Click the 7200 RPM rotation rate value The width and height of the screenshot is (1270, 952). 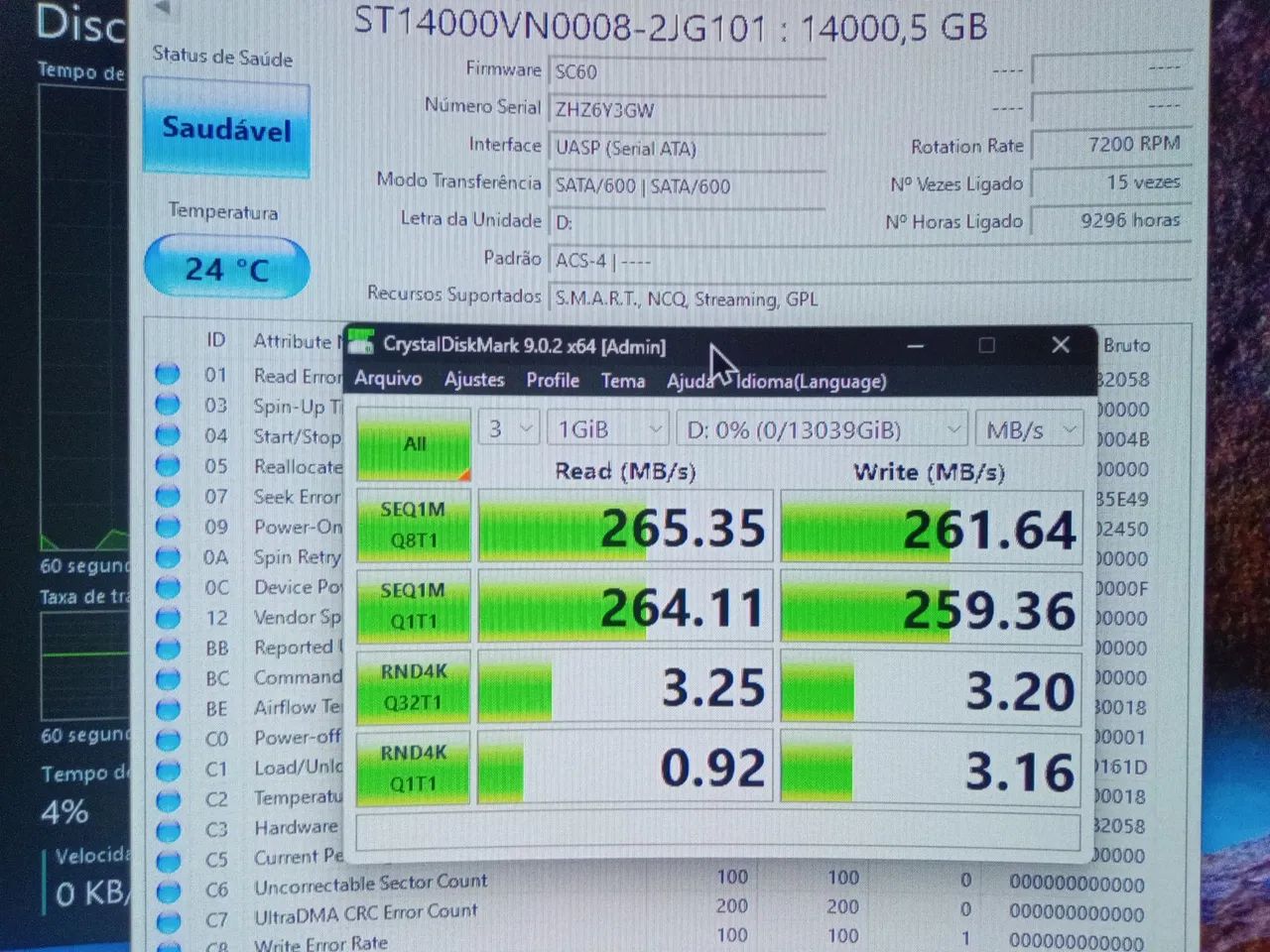(1111, 145)
